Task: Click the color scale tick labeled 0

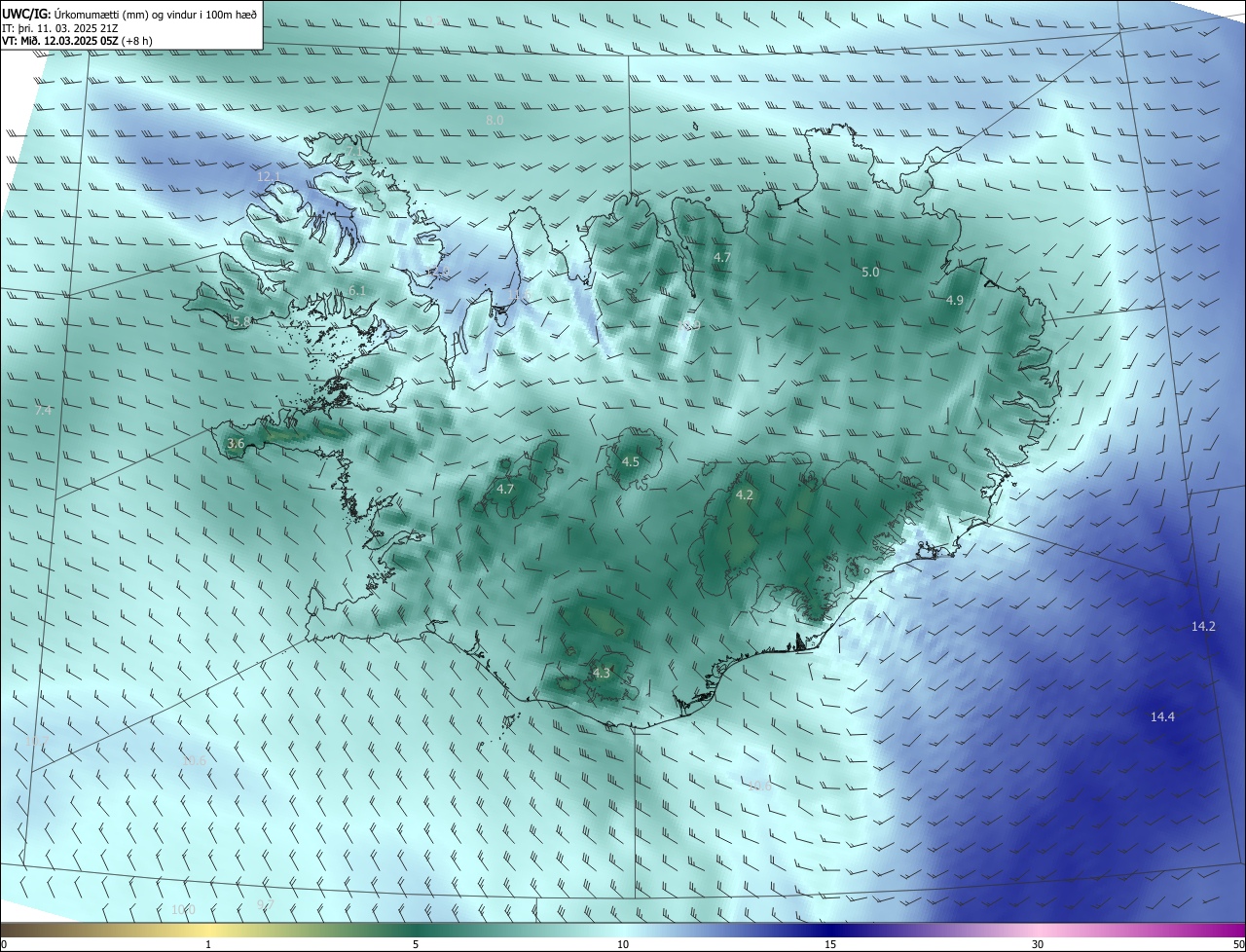Action: [4, 944]
